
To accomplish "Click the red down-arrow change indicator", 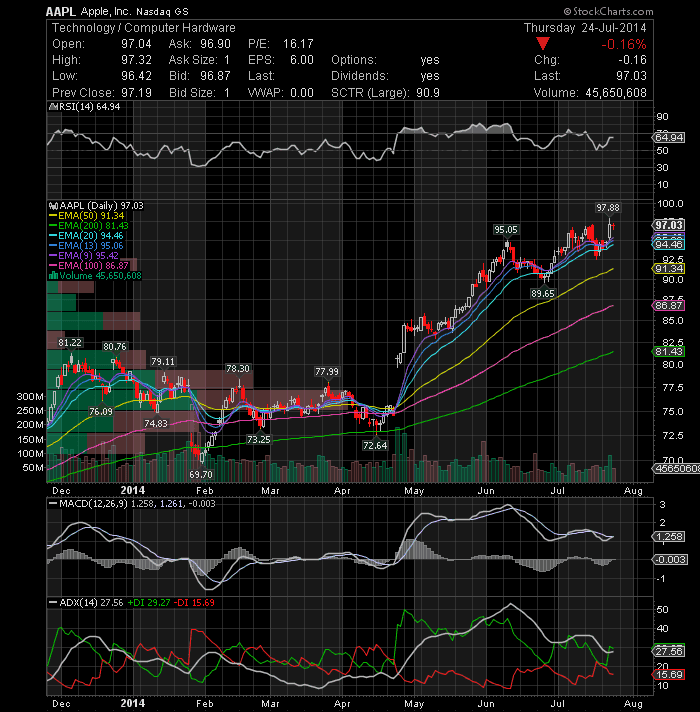I will click(542, 44).
